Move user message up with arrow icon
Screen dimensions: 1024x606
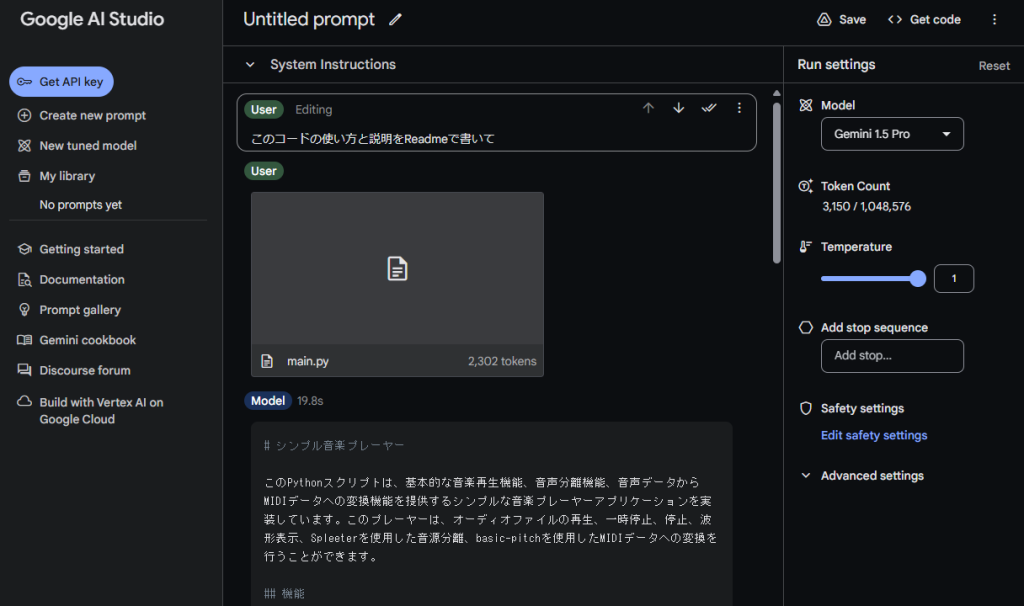[648, 108]
